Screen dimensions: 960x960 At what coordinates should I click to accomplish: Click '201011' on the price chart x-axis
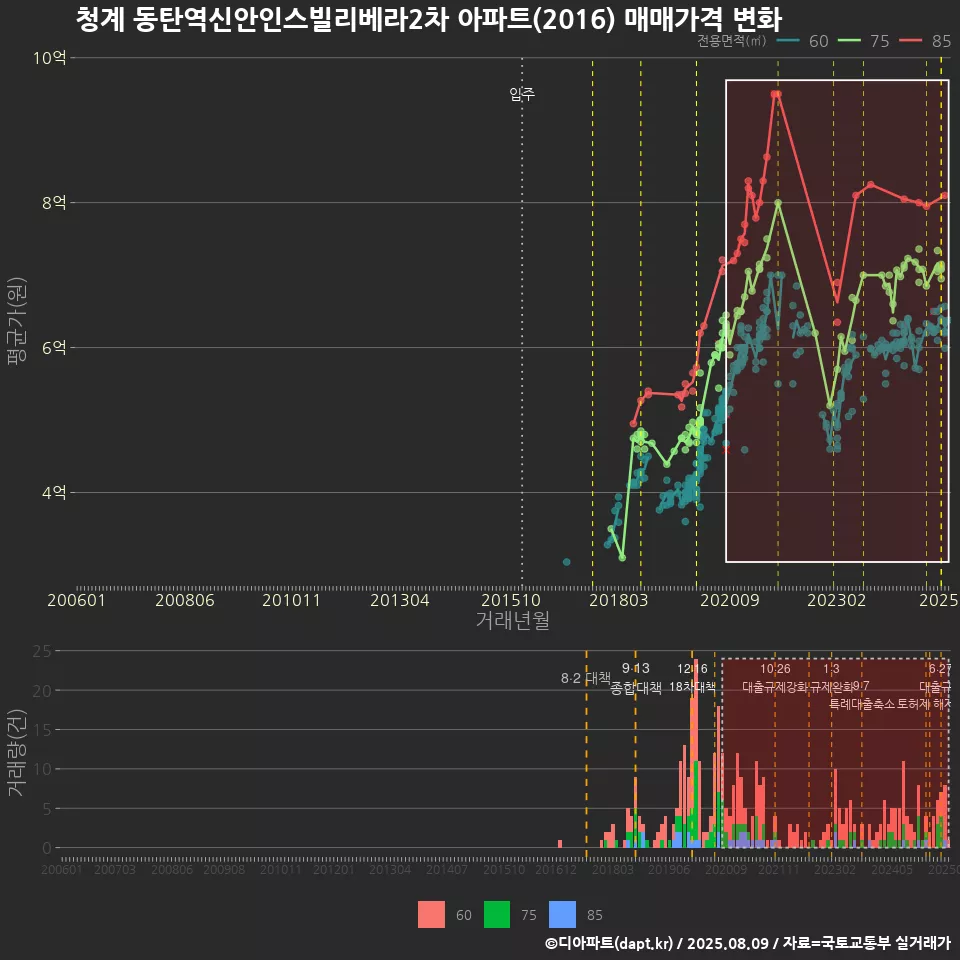click(291, 600)
